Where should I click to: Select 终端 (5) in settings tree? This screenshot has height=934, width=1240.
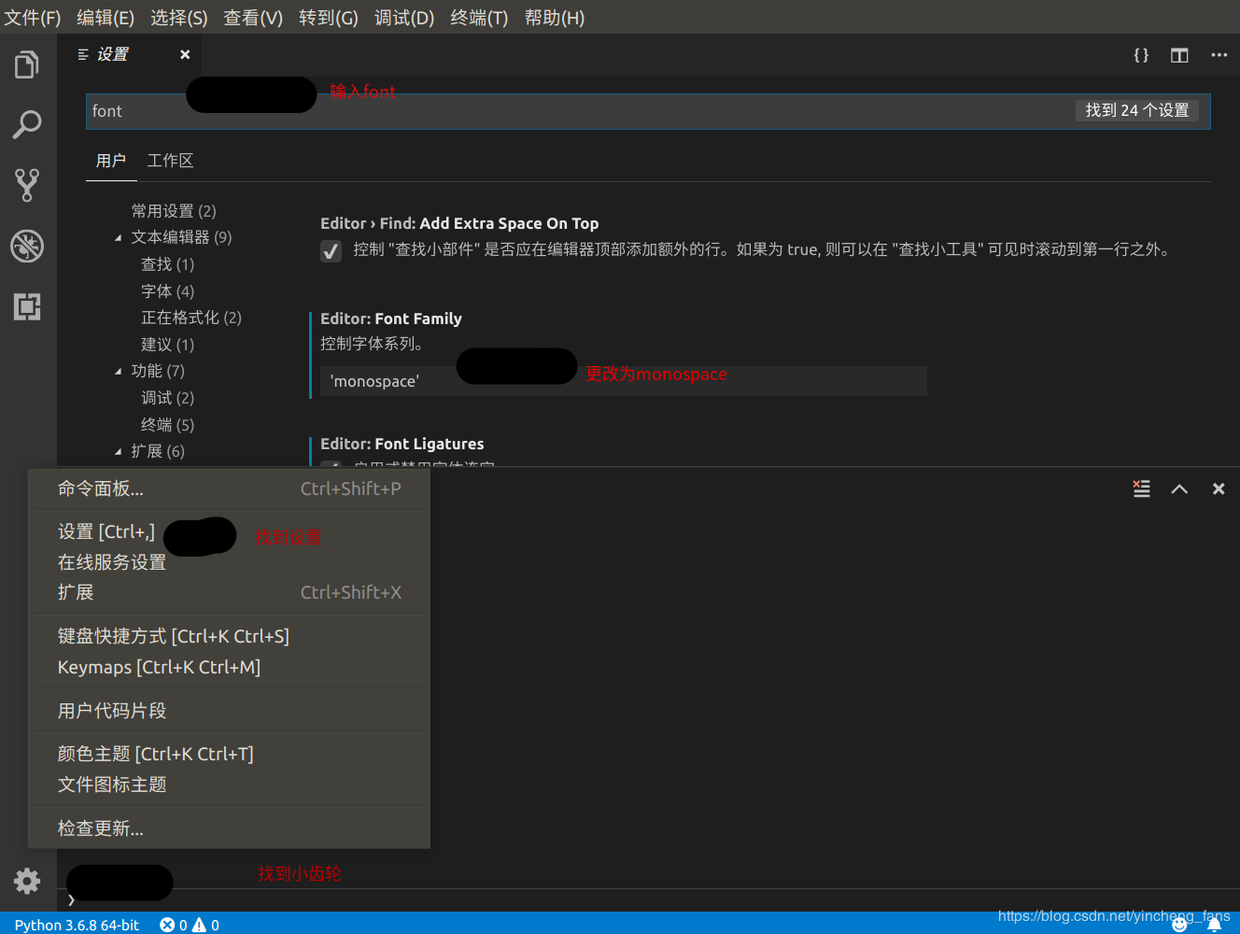point(167,425)
